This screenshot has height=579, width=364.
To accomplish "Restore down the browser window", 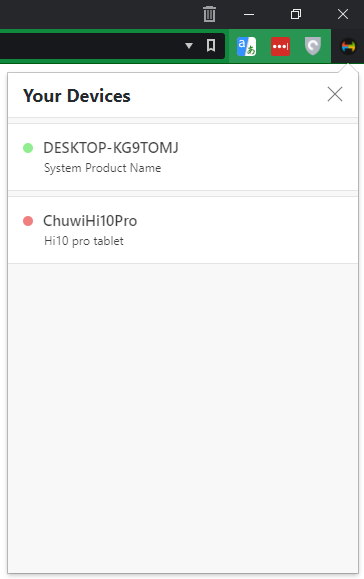I will point(296,14).
